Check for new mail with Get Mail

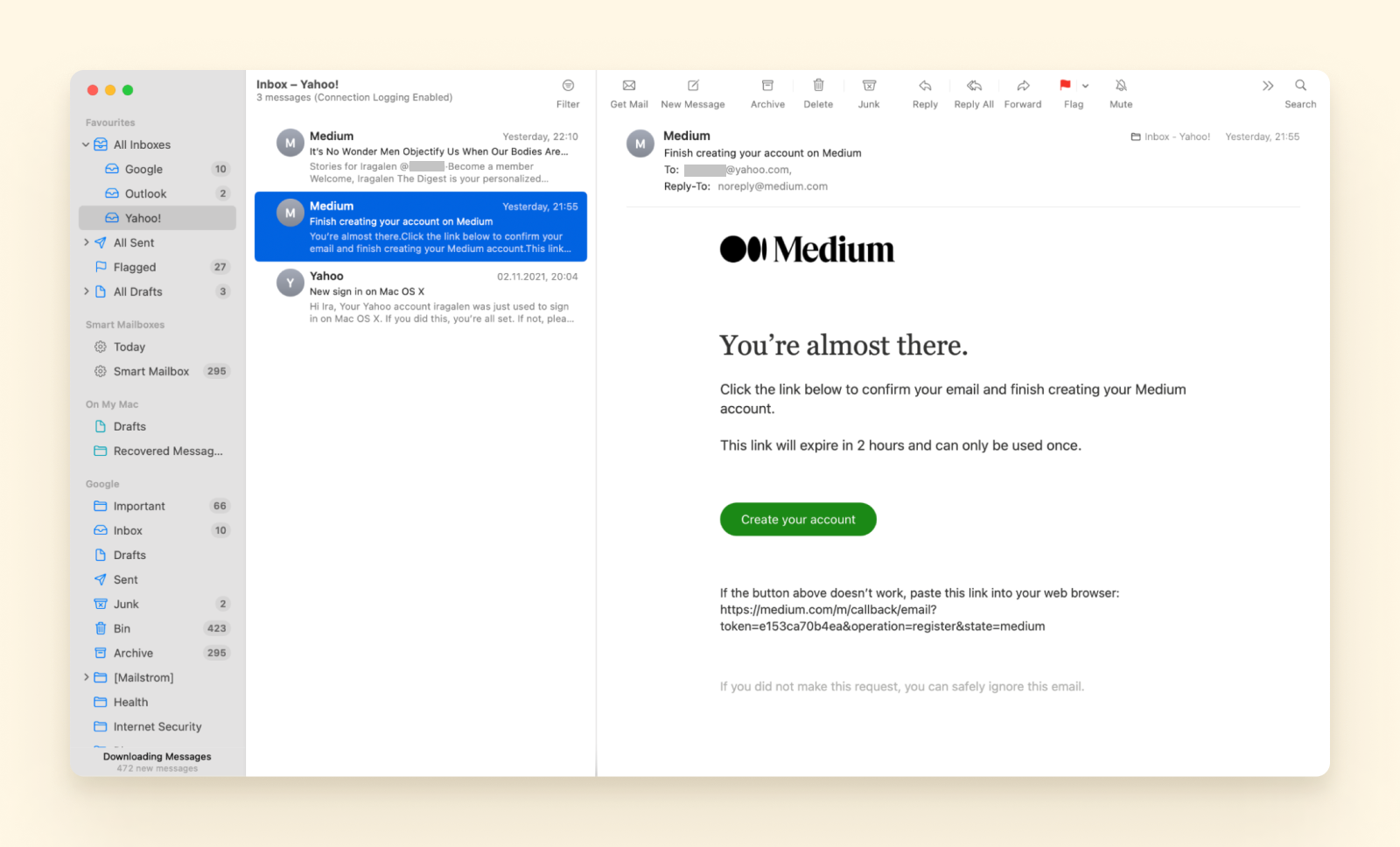pos(628,92)
